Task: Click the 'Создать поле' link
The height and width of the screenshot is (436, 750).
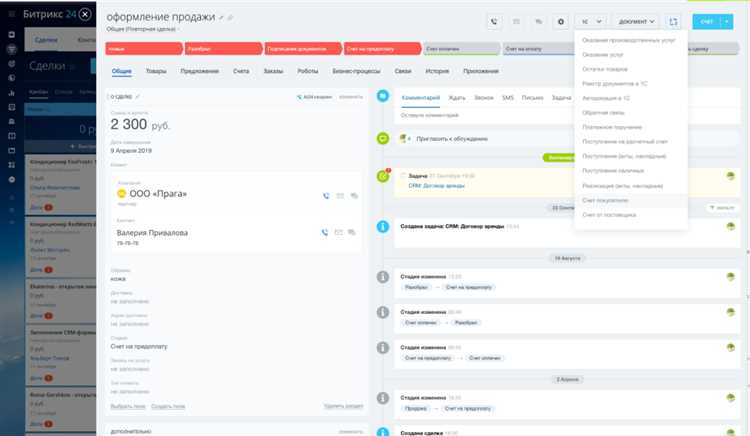Action: click(168, 406)
